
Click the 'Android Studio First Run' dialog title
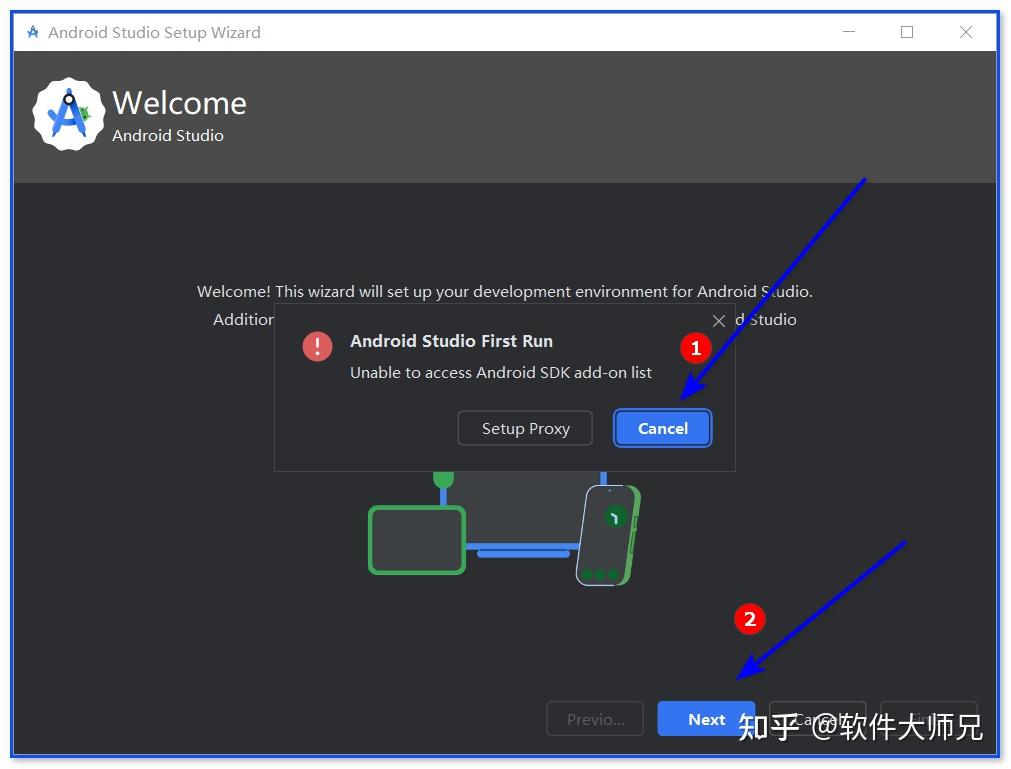[451, 341]
